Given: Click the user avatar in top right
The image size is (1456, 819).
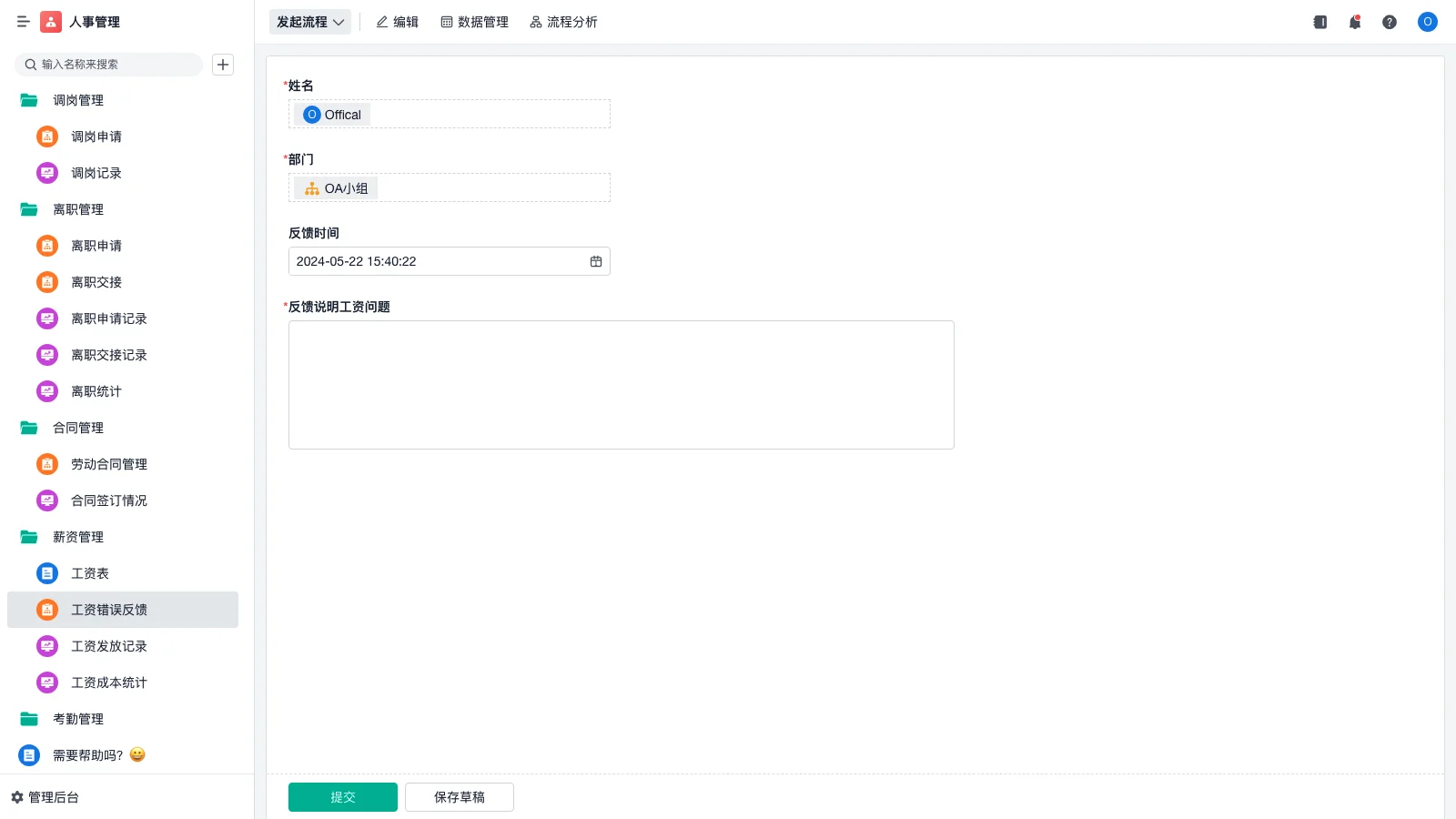Looking at the screenshot, I should [1427, 22].
